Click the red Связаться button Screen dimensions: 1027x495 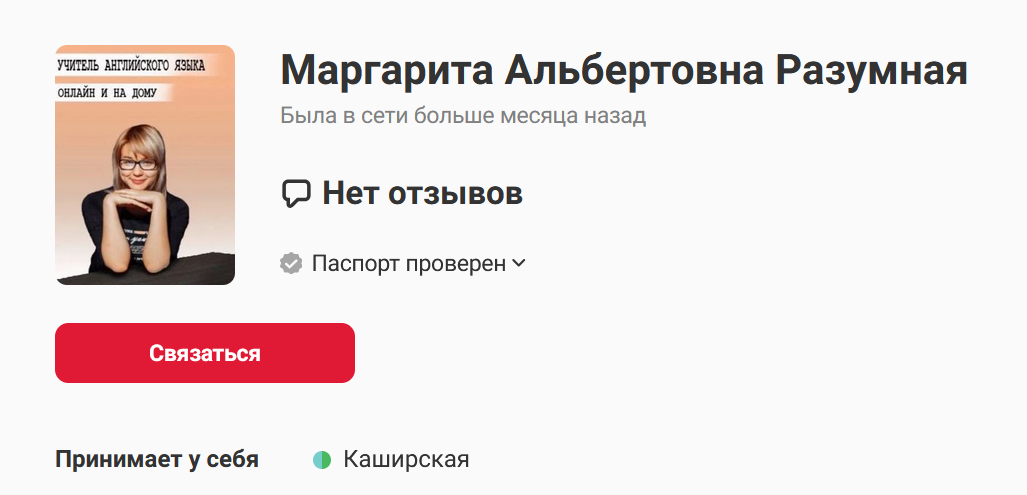(x=204, y=353)
